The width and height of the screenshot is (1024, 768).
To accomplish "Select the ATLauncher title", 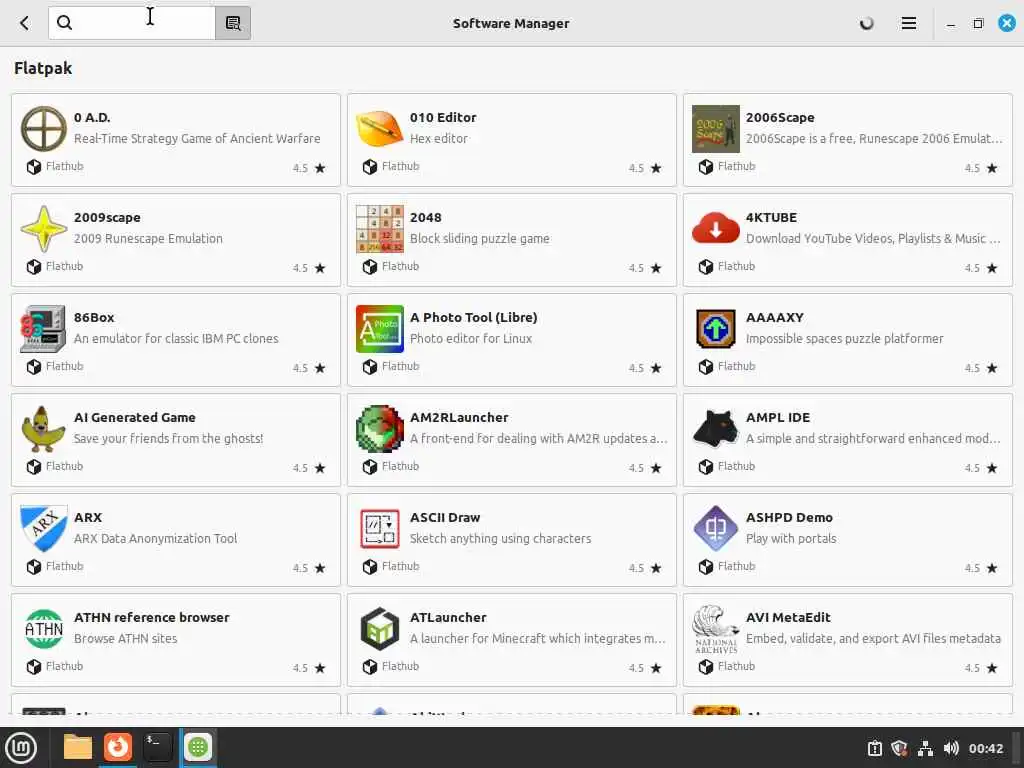I will click(x=448, y=617).
